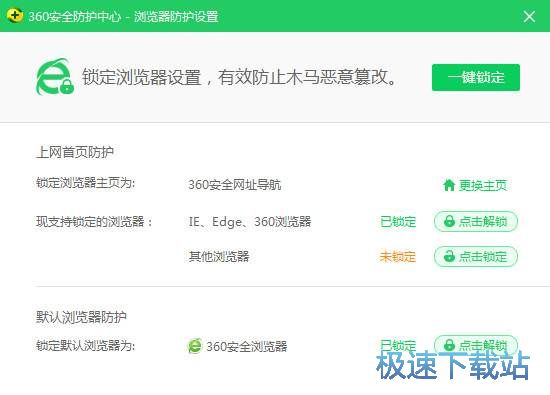Click the house icon beside 更换主页
The height and width of the screenshot is (395, 550).
tap(449, 185)
